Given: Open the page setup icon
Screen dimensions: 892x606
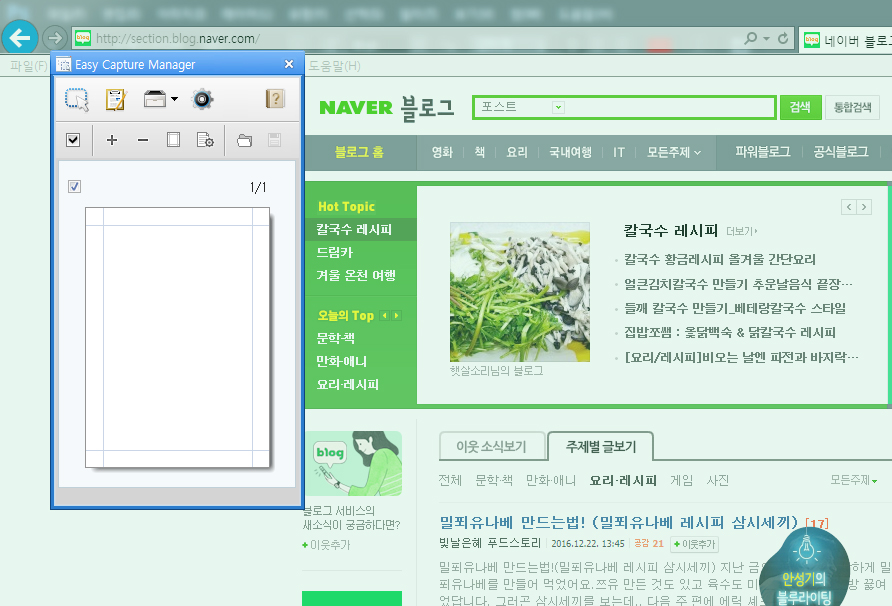Looking at the screenshot, I should pyautogui.click(x=204, y=140).
